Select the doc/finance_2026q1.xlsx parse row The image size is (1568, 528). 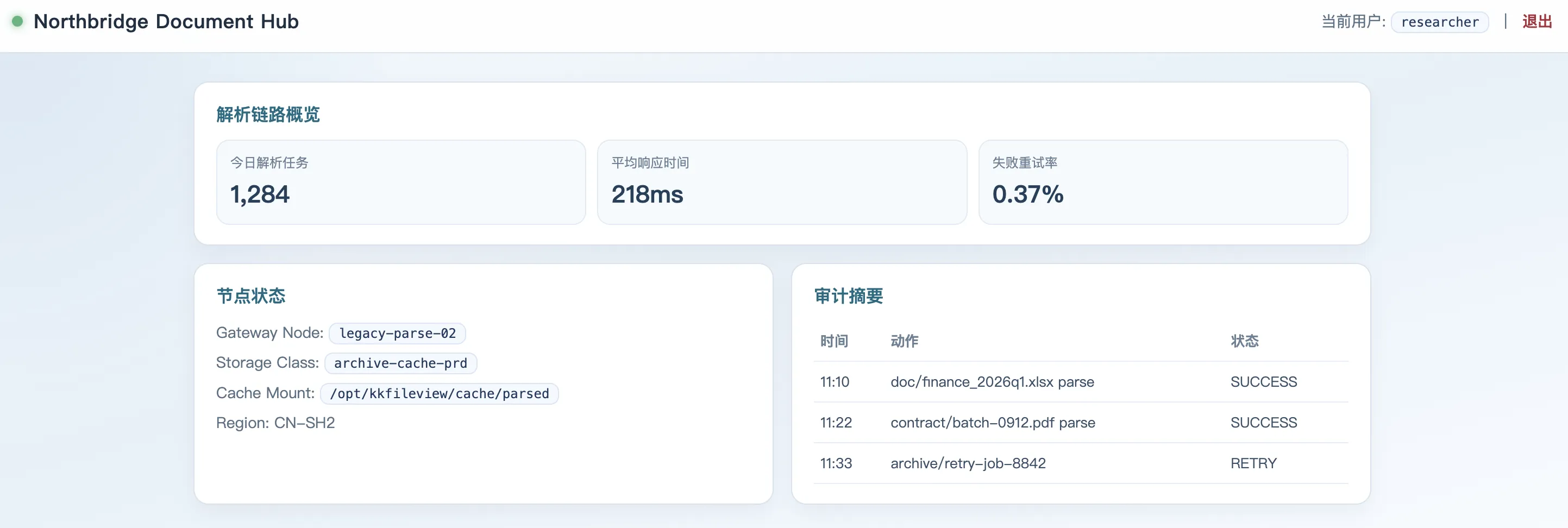pos(992,381)
